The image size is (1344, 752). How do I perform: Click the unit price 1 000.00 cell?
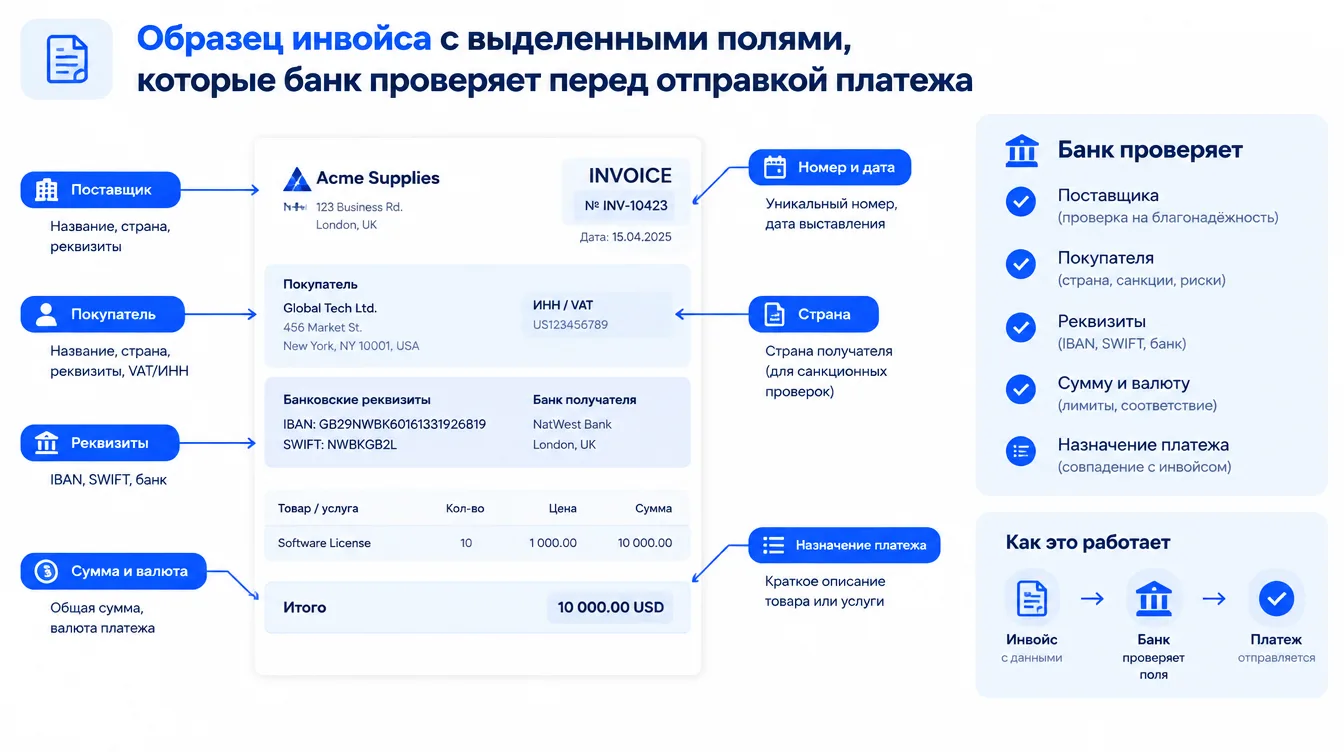pyautogui.click(x=553, y=543)
